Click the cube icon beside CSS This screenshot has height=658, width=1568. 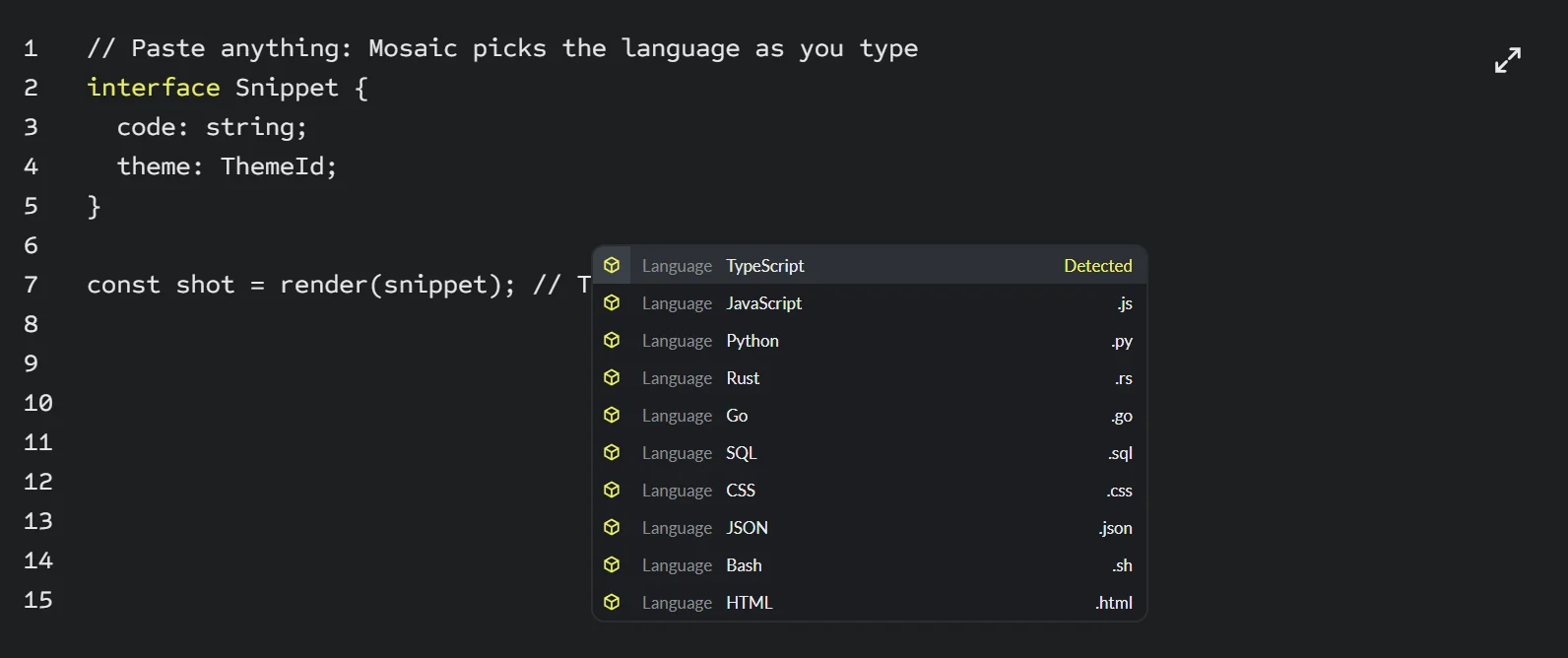612,491
